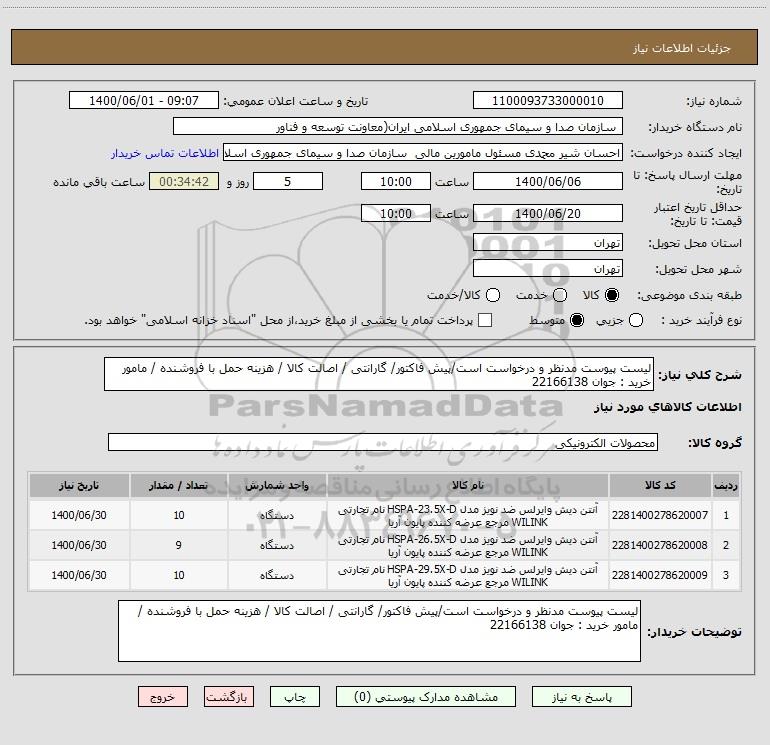Click the استان محل تحویل field
The height and width of the screenshot is (745, 770).
coord(548,243)
